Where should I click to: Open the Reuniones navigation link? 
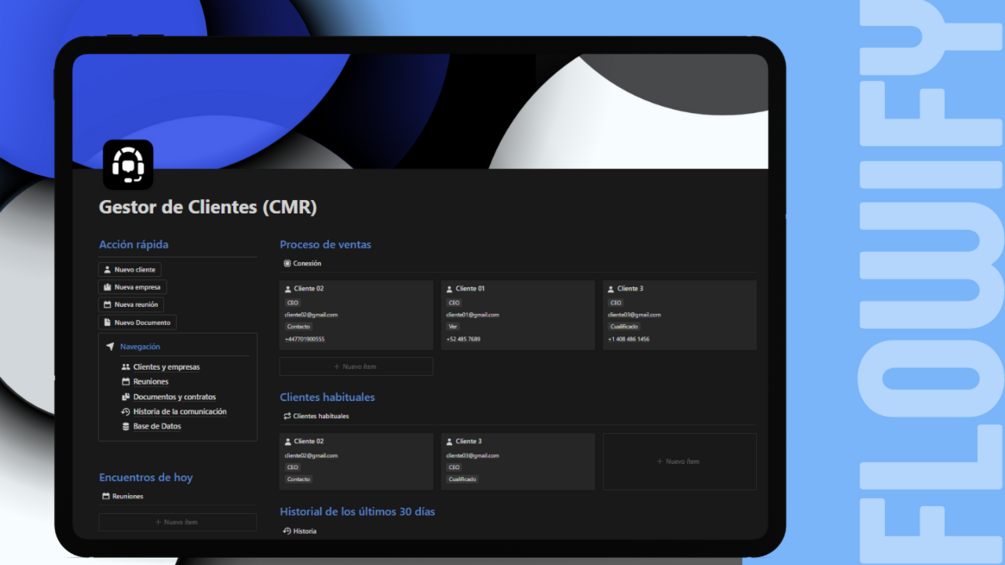[151, 382]
